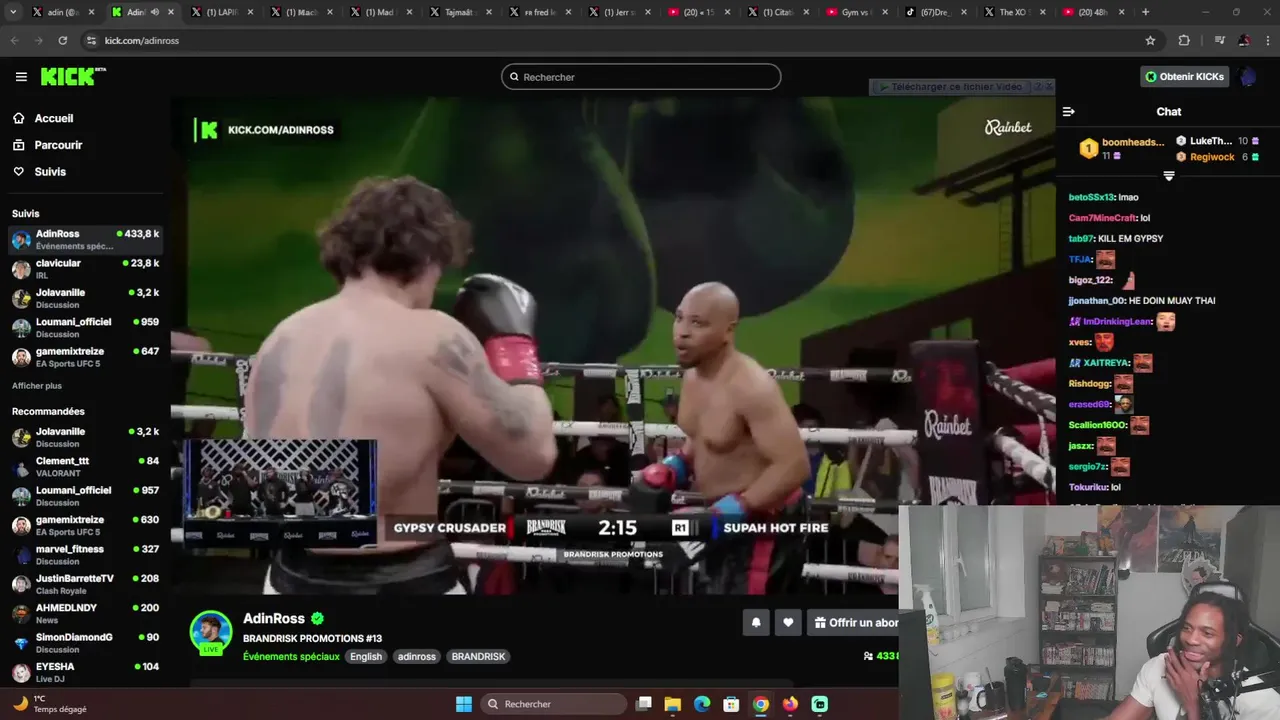Go back with the browser back arrow
The width and height of the screenshot is (1280, 720).
[14, 40]
